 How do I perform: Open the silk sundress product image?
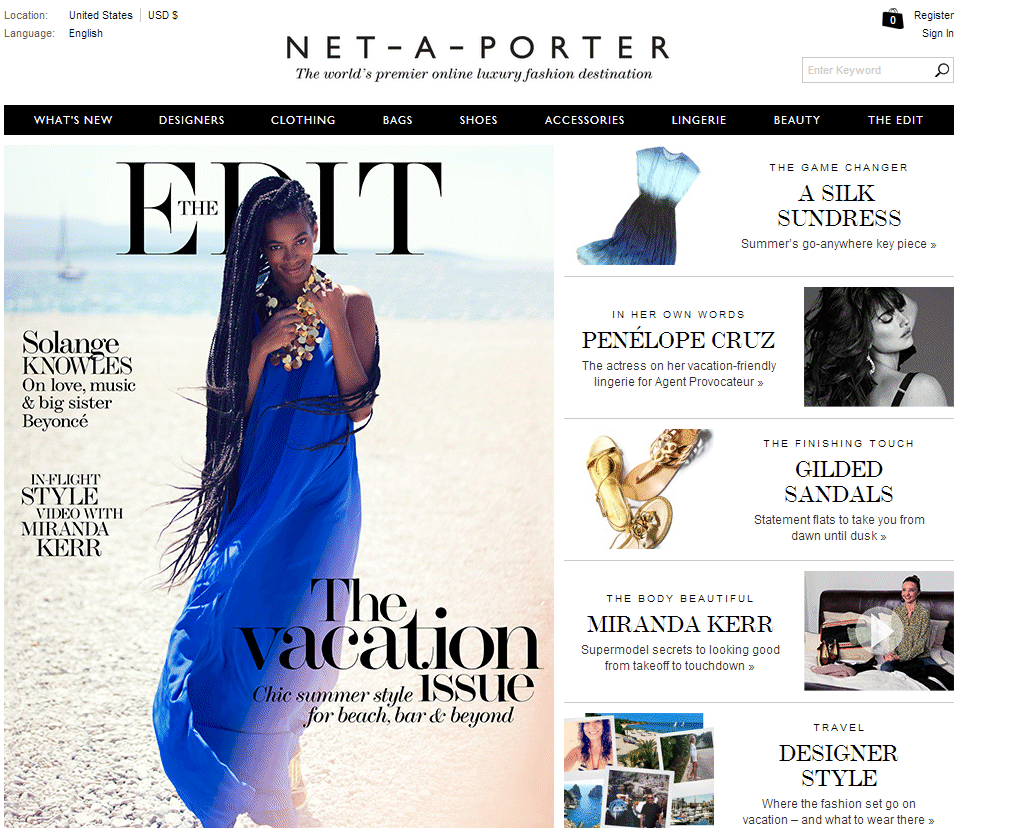click(638, 206)
